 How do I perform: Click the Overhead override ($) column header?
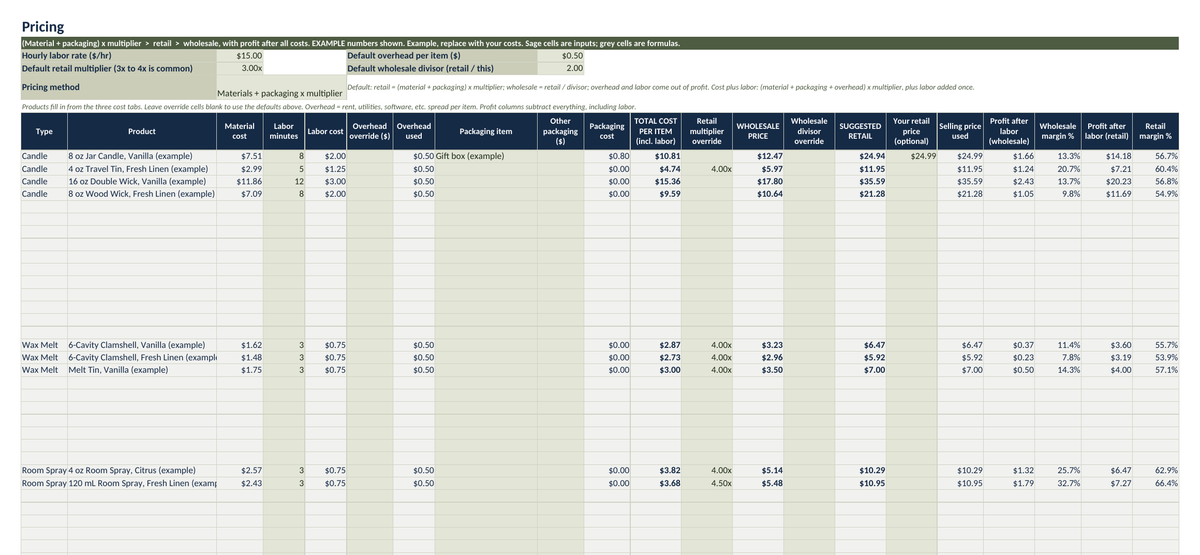click(370, 132)
